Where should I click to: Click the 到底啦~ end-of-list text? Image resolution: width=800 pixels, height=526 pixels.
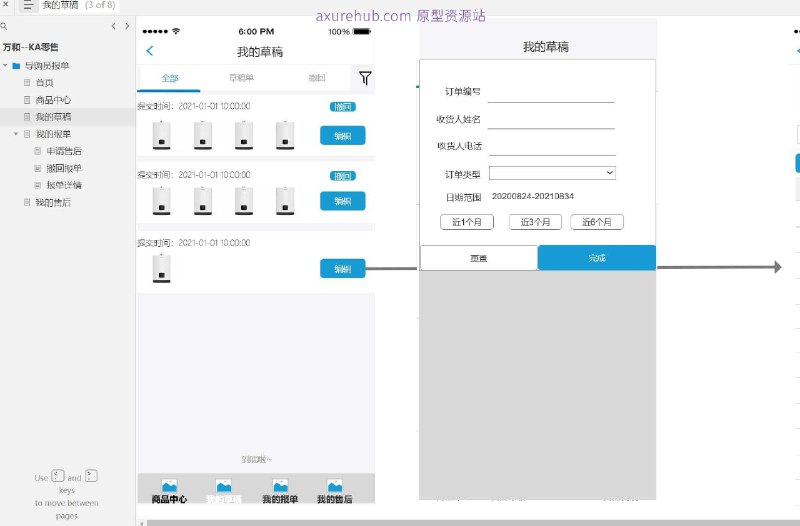tap(256, 460)
